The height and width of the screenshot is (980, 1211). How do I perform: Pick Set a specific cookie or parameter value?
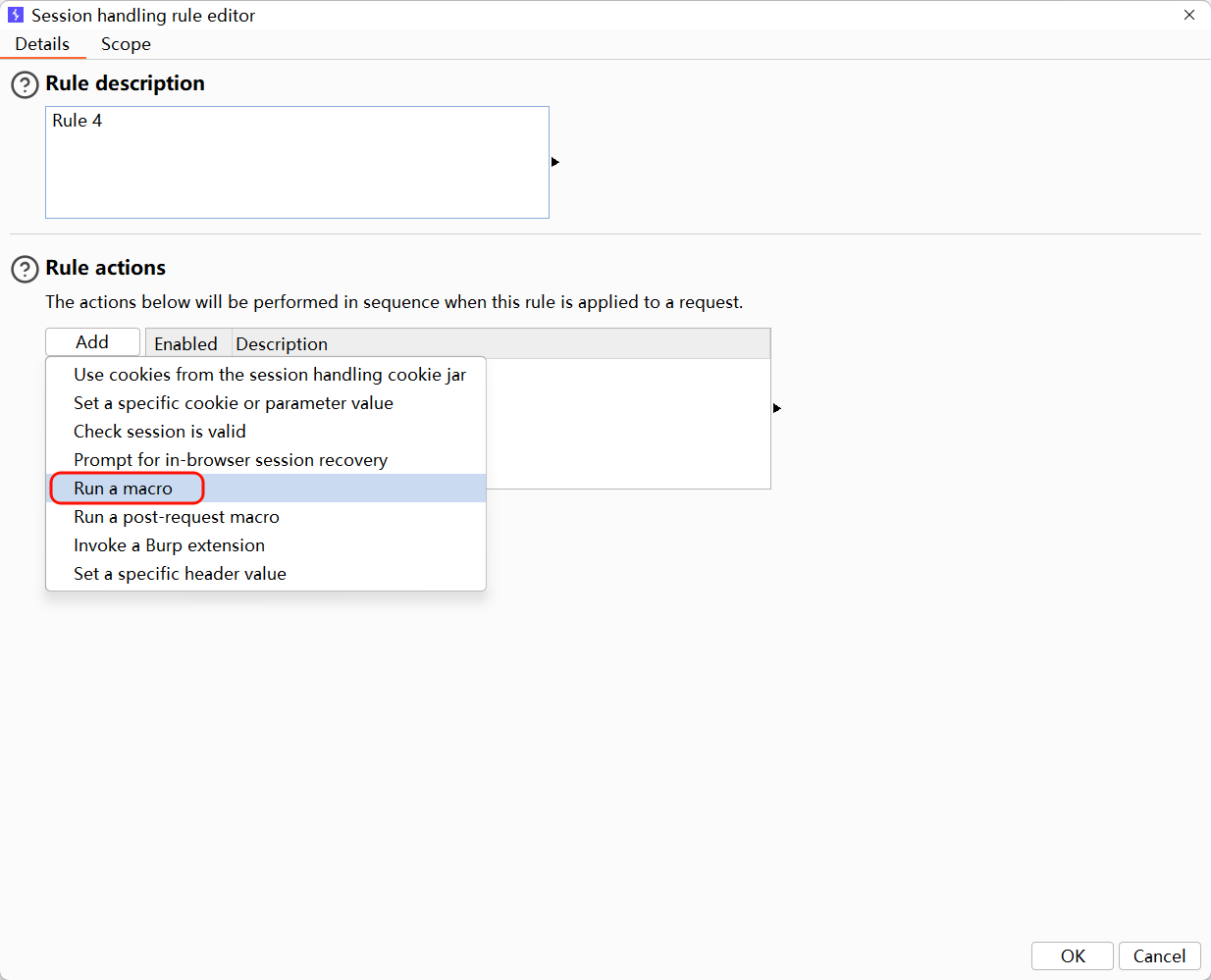point(234,403)
